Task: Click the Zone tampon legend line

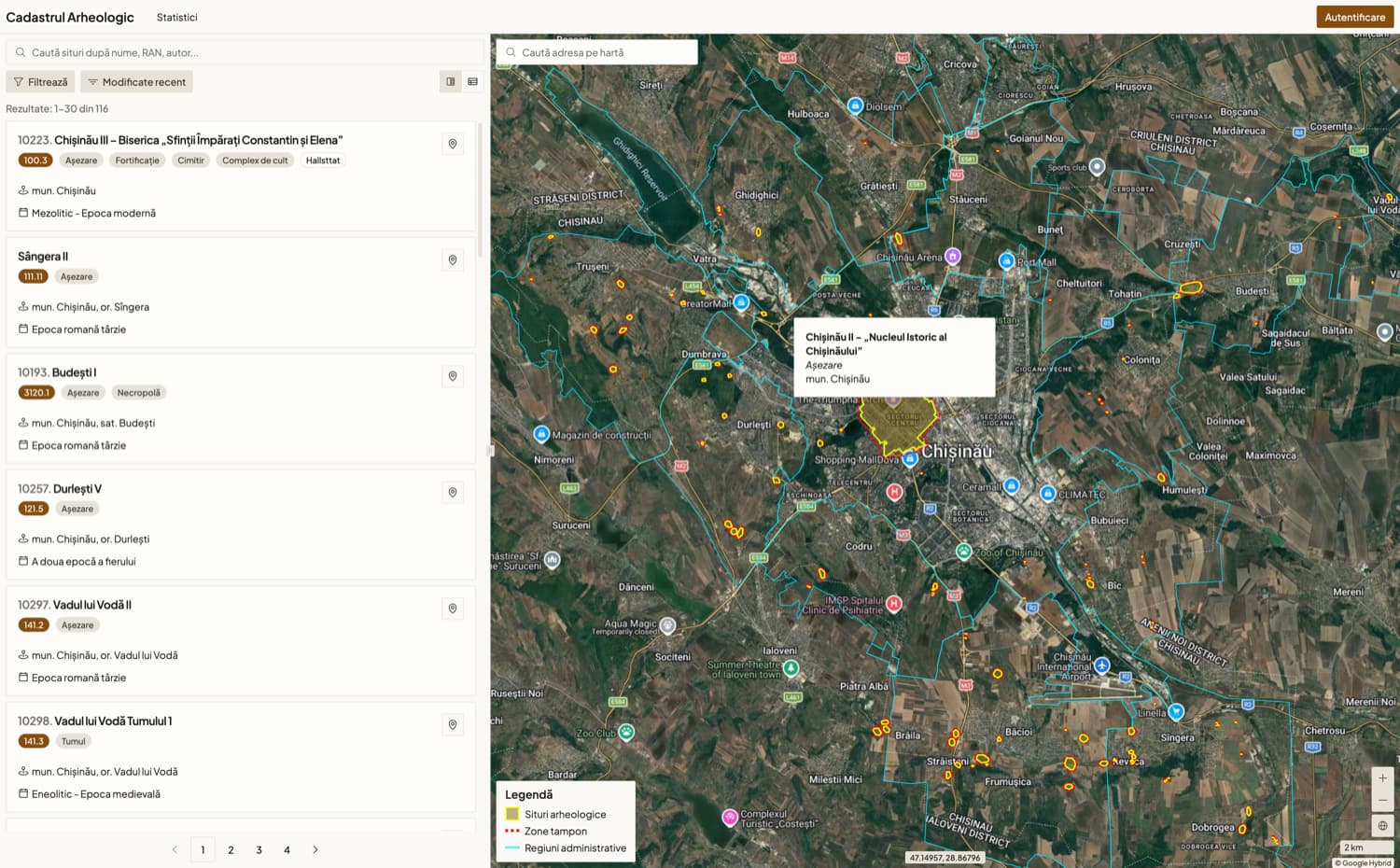Action: (511, 831)
